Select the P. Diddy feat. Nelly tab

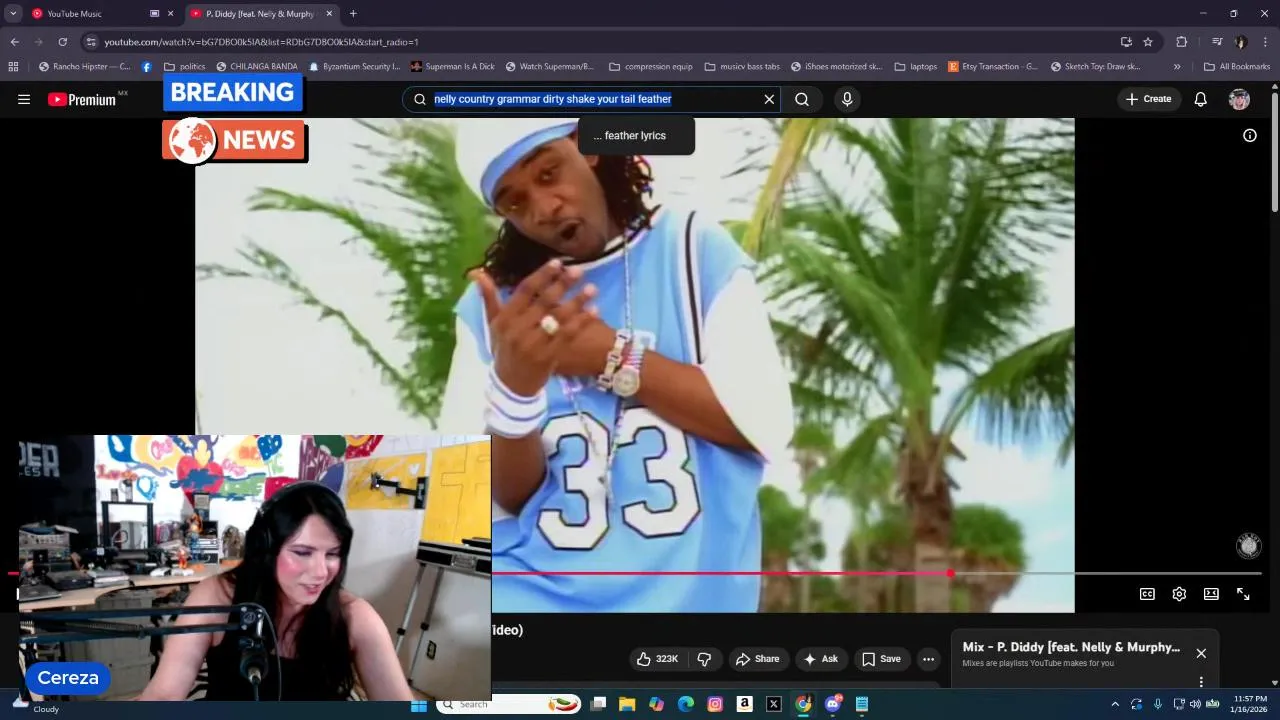point(260,14)
